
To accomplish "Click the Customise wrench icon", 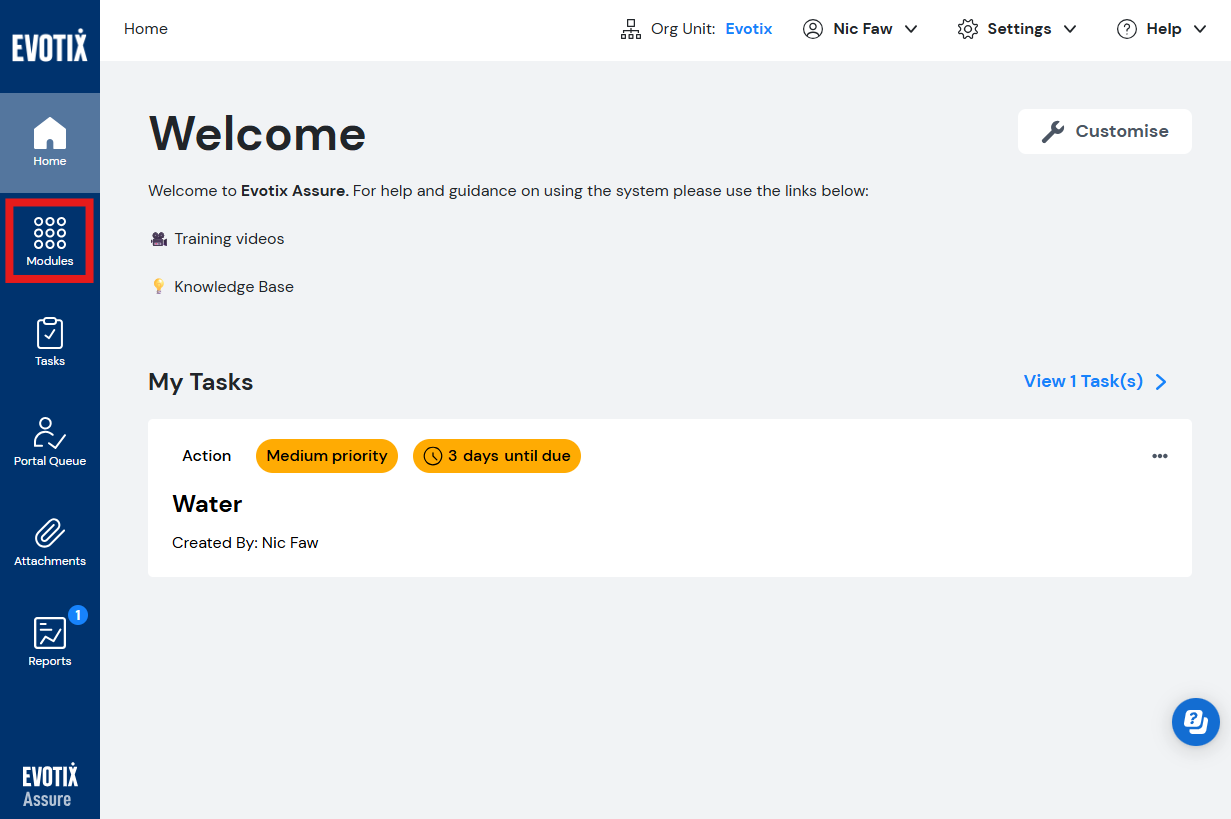I will pos(1053,132).
